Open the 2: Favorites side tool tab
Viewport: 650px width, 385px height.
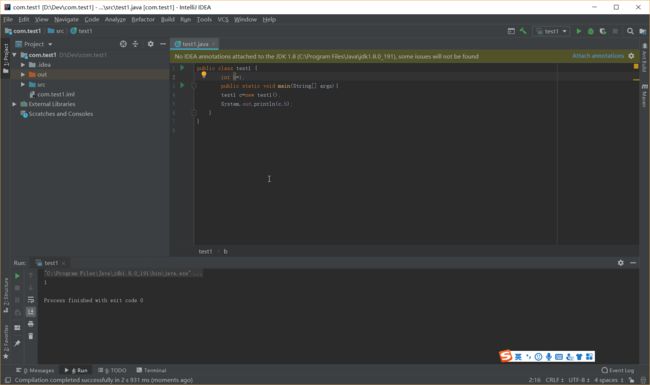6,342
